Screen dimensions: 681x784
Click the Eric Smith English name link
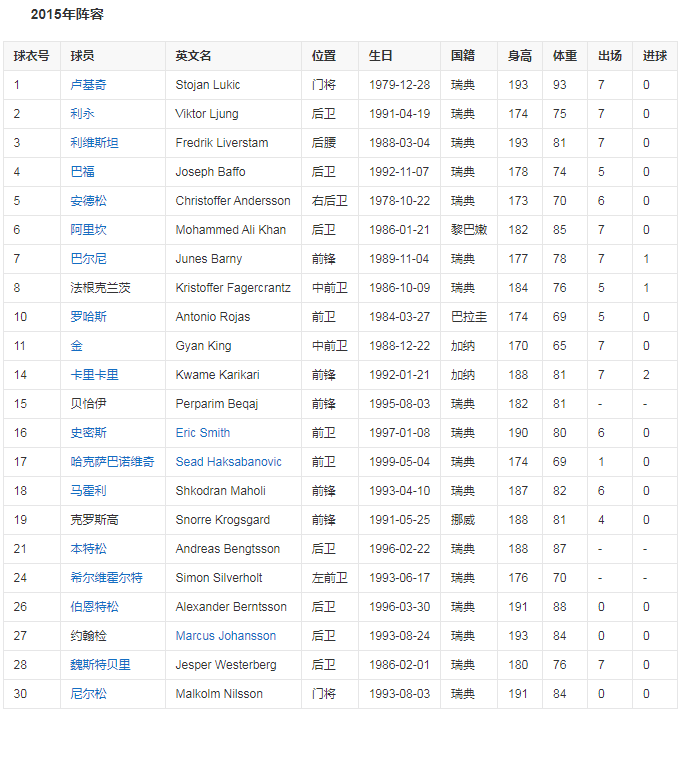[x=202, y=433]
